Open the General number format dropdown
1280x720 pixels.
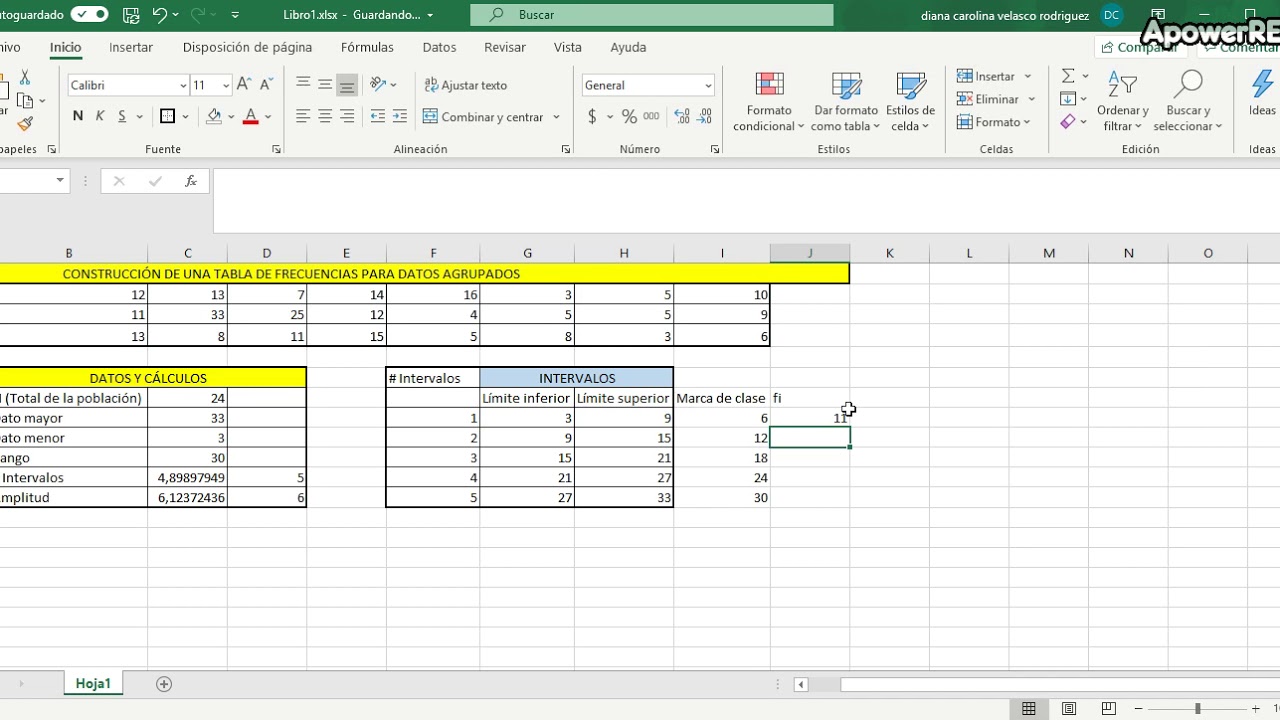(709, 85)
